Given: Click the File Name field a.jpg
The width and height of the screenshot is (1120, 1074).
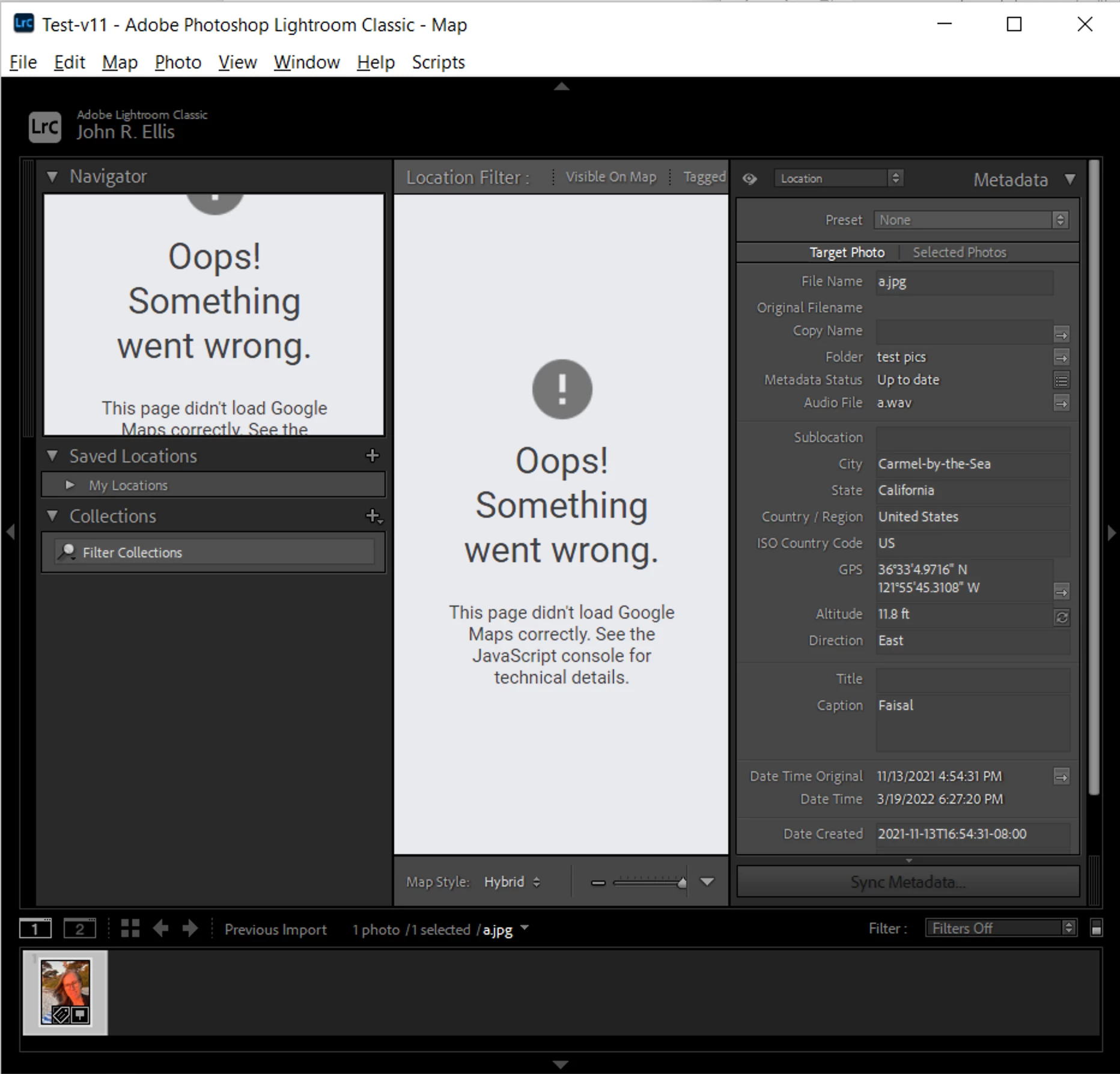Looking at the screenshot, I should [964, 282].
